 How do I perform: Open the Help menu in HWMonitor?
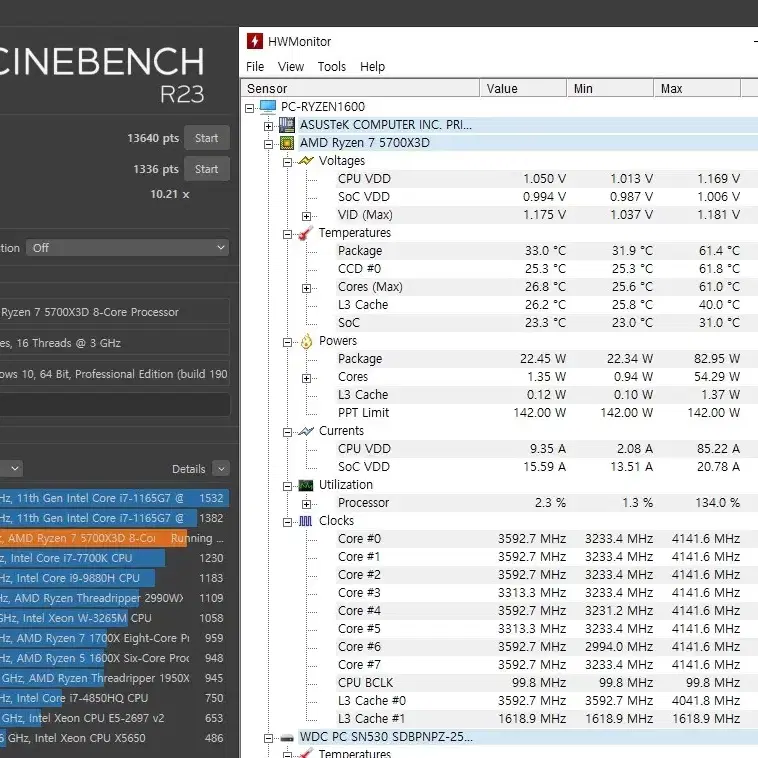click(x=372, y=66)
